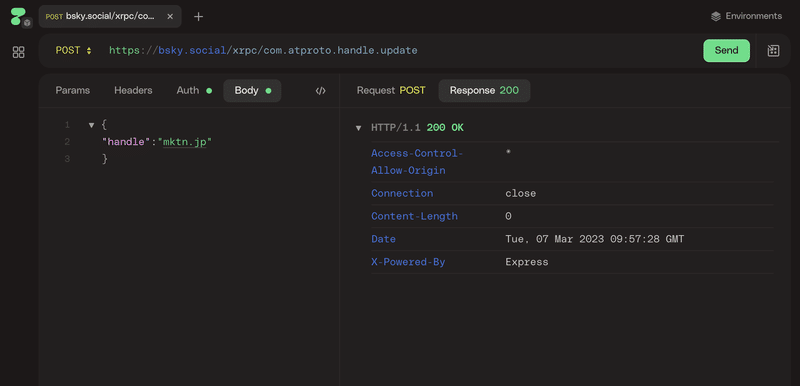Open the collections grid icon in sidebar

[x=18, y=52]
